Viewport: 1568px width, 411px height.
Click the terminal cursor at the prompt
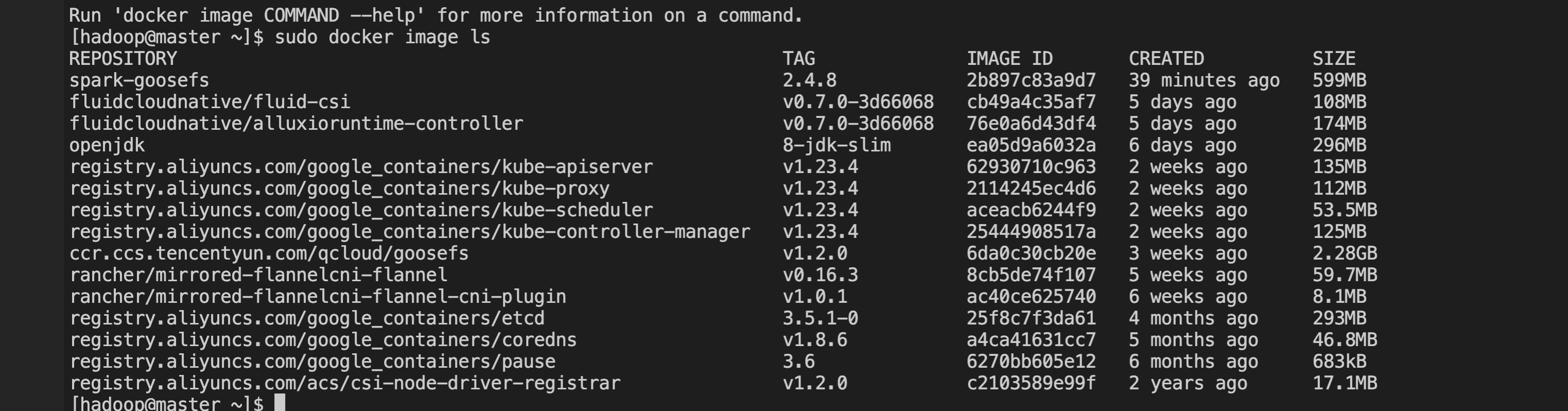(x=280, y=403)
